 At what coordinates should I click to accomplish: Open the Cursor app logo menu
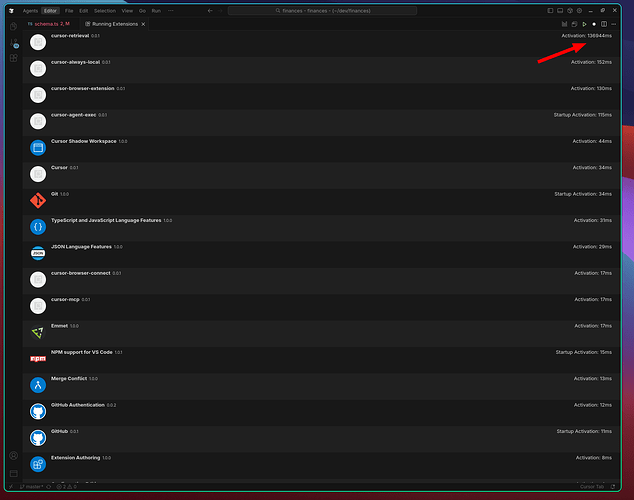[x=11, y=11]
